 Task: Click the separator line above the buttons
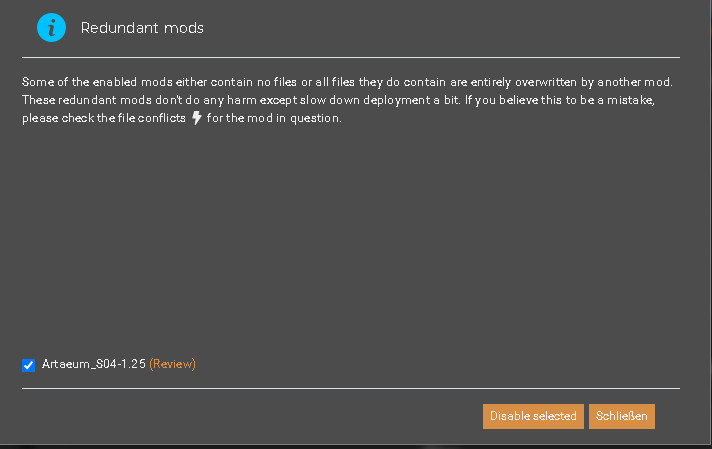coord(350,388)
